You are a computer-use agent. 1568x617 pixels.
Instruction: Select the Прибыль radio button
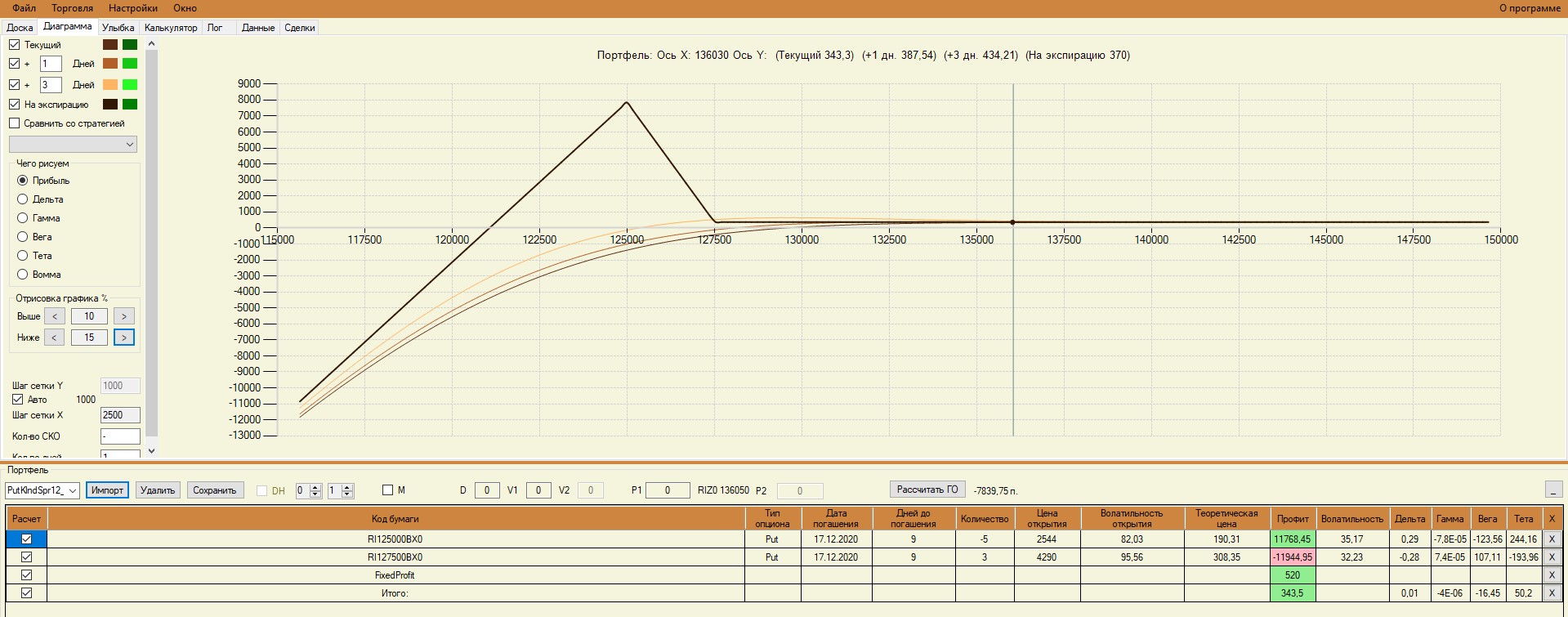(x=23, y=181)
